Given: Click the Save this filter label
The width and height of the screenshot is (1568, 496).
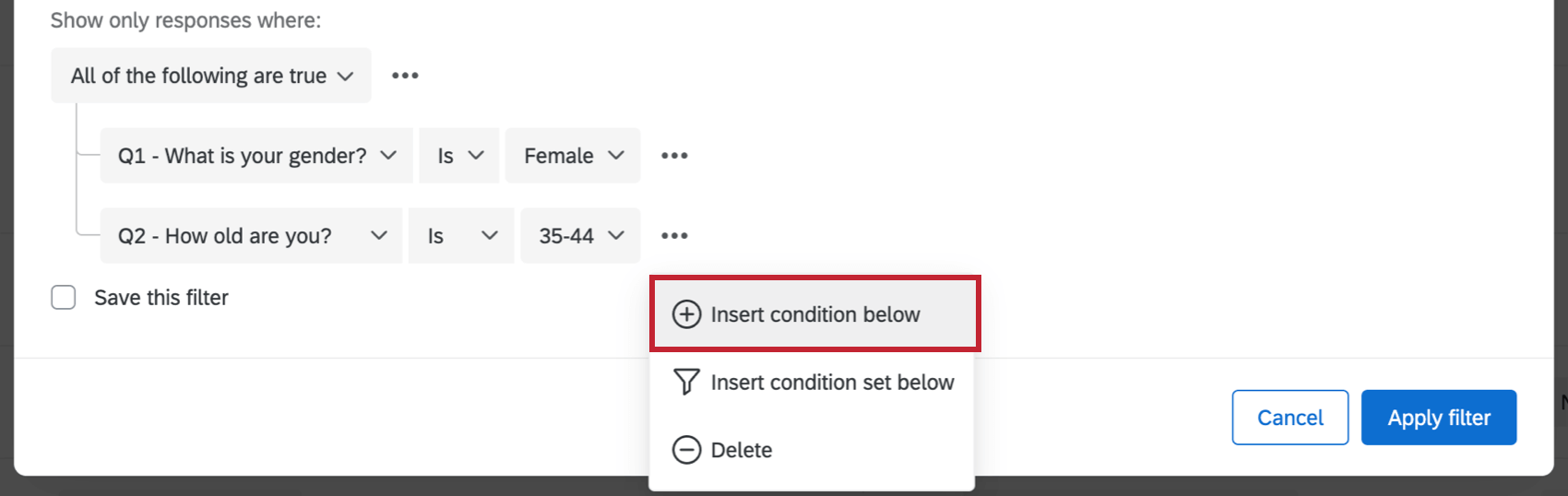Looking at the screenshot, I should (x=161, y=298).
